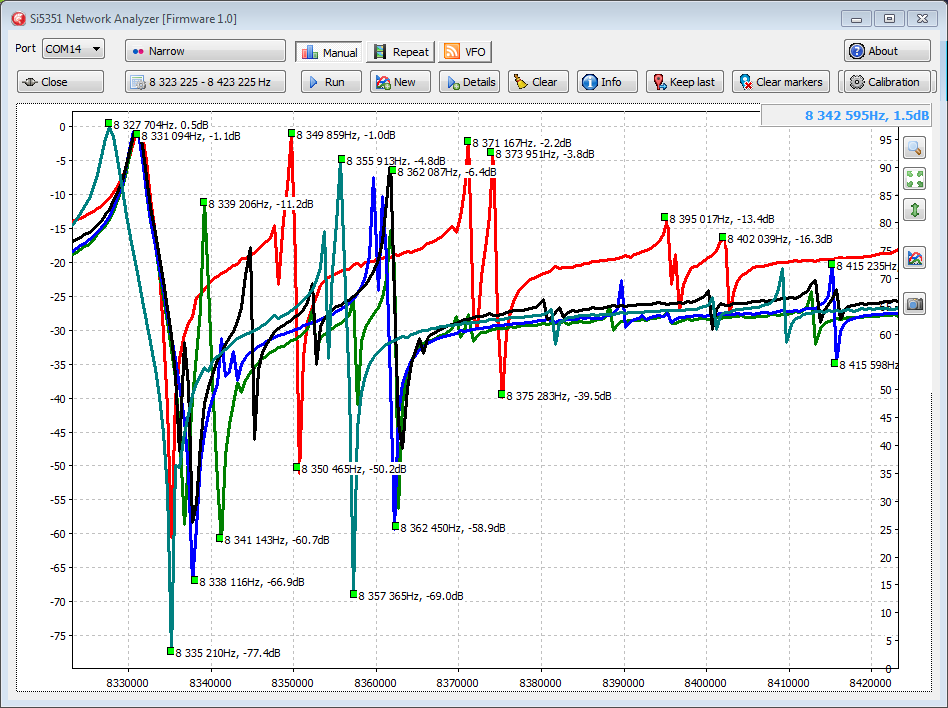
Task: Open Calibration settings
Action: [x=883, y=82]
